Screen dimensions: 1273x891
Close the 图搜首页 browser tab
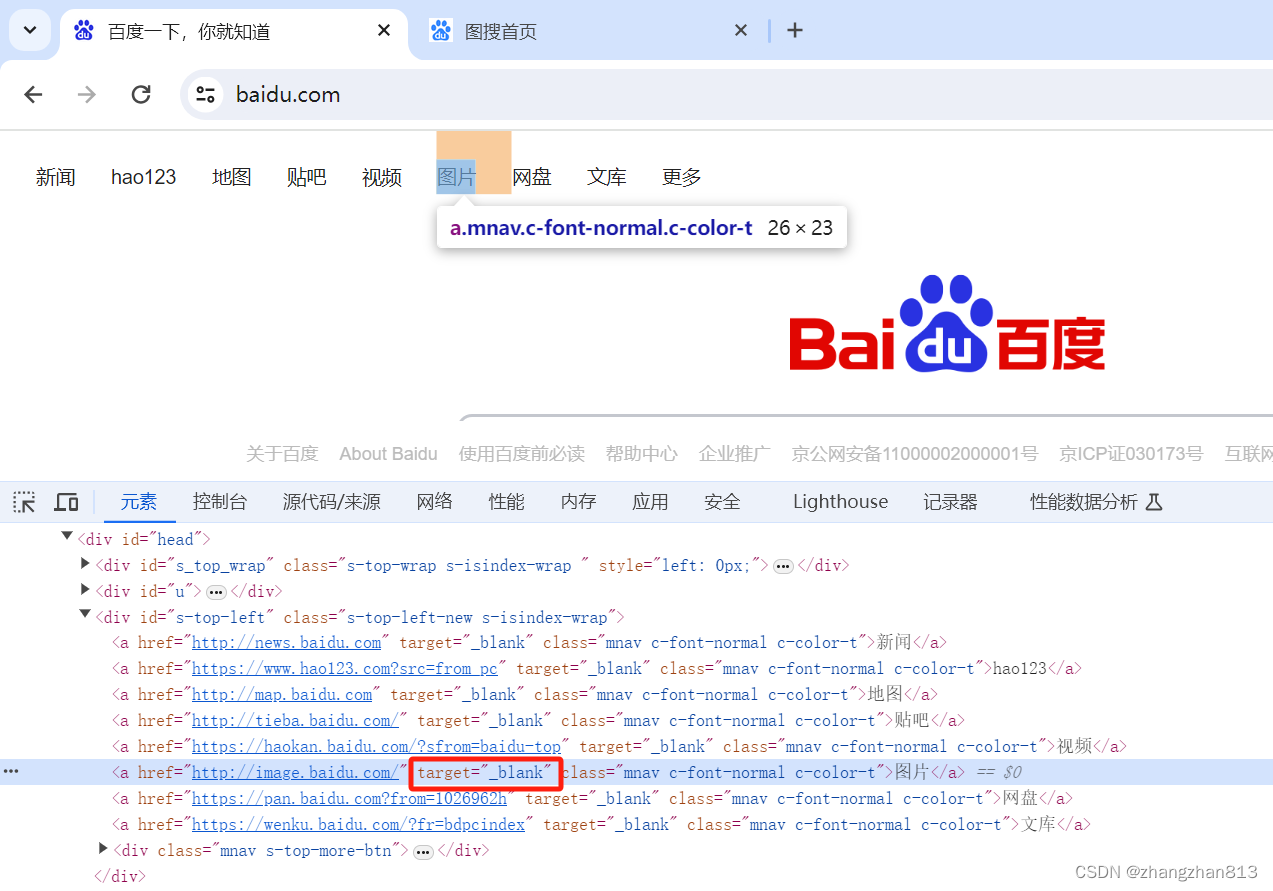tap(741, 31)
